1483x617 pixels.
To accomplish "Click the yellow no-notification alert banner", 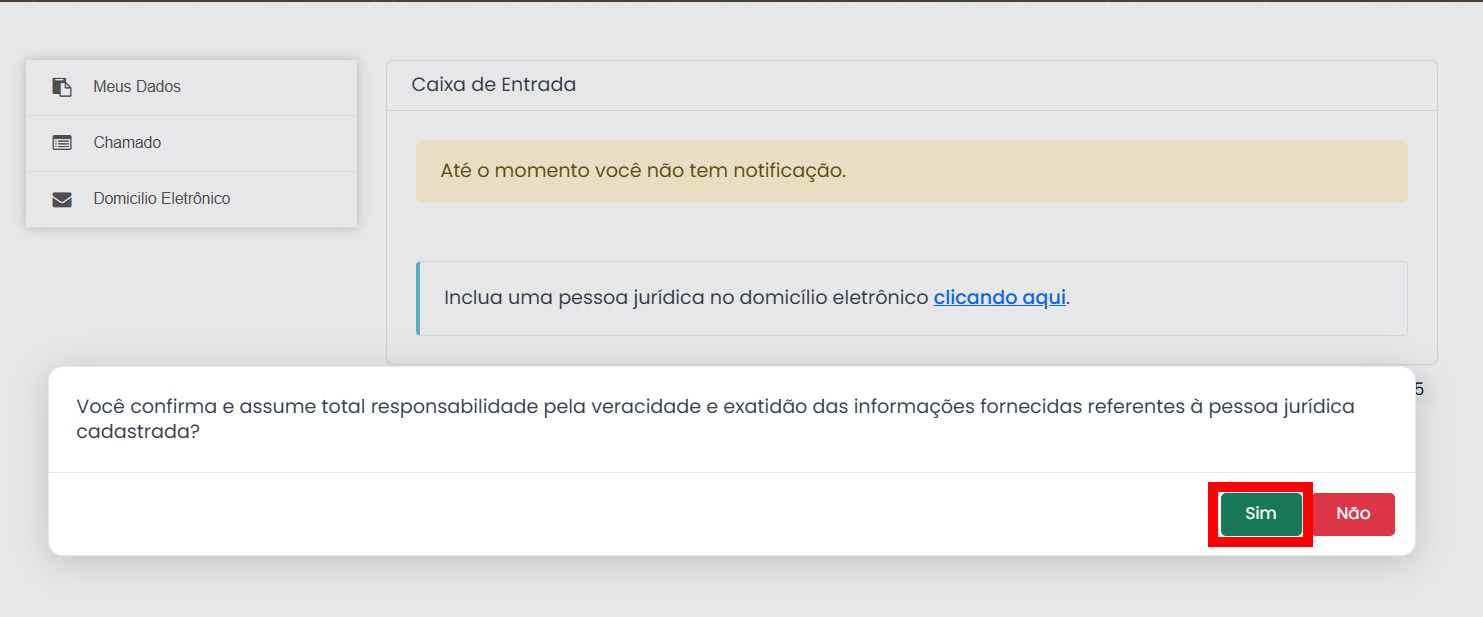I will (x=911, y=171).
